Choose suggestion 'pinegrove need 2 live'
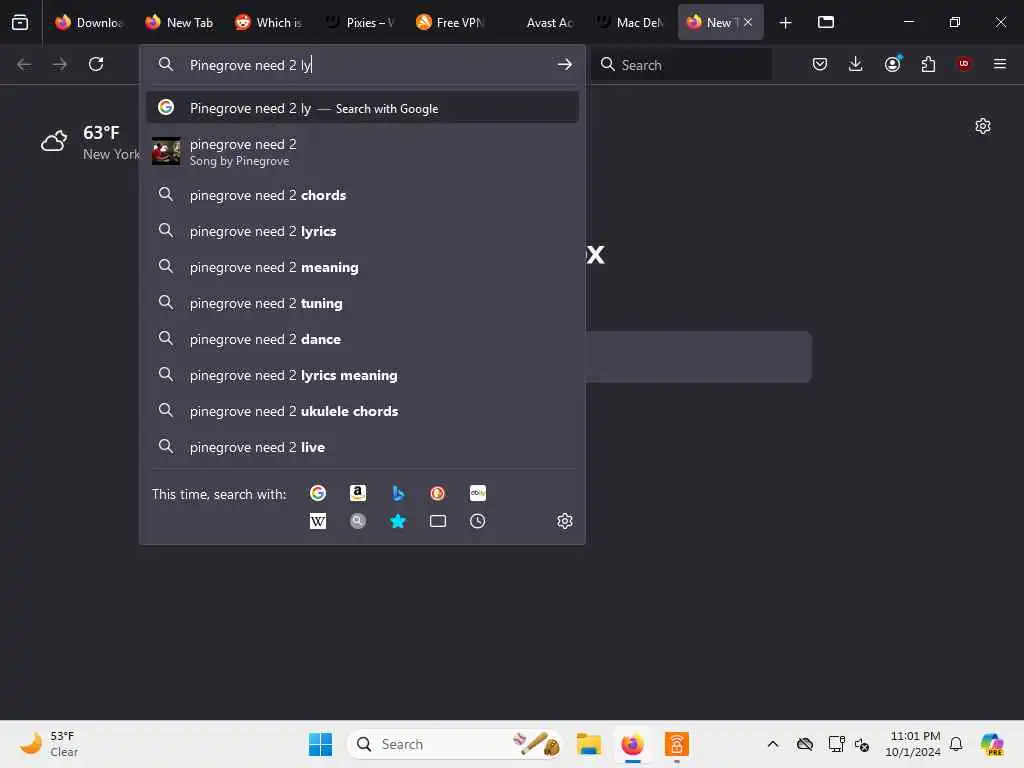This screenshot has height=768, width=1024. tap(362, 447)
